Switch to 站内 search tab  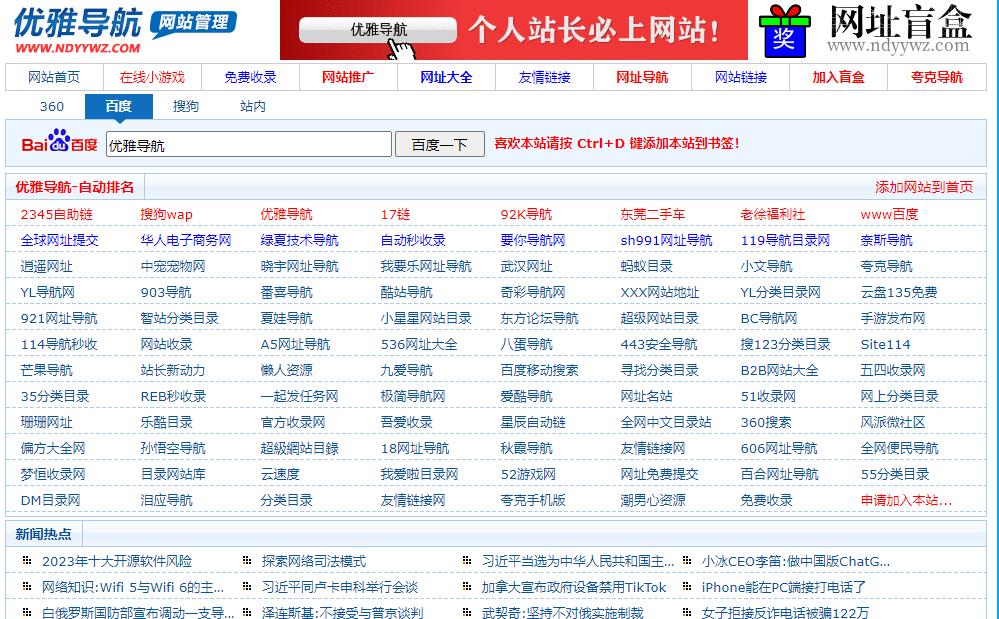click(252, 106)
